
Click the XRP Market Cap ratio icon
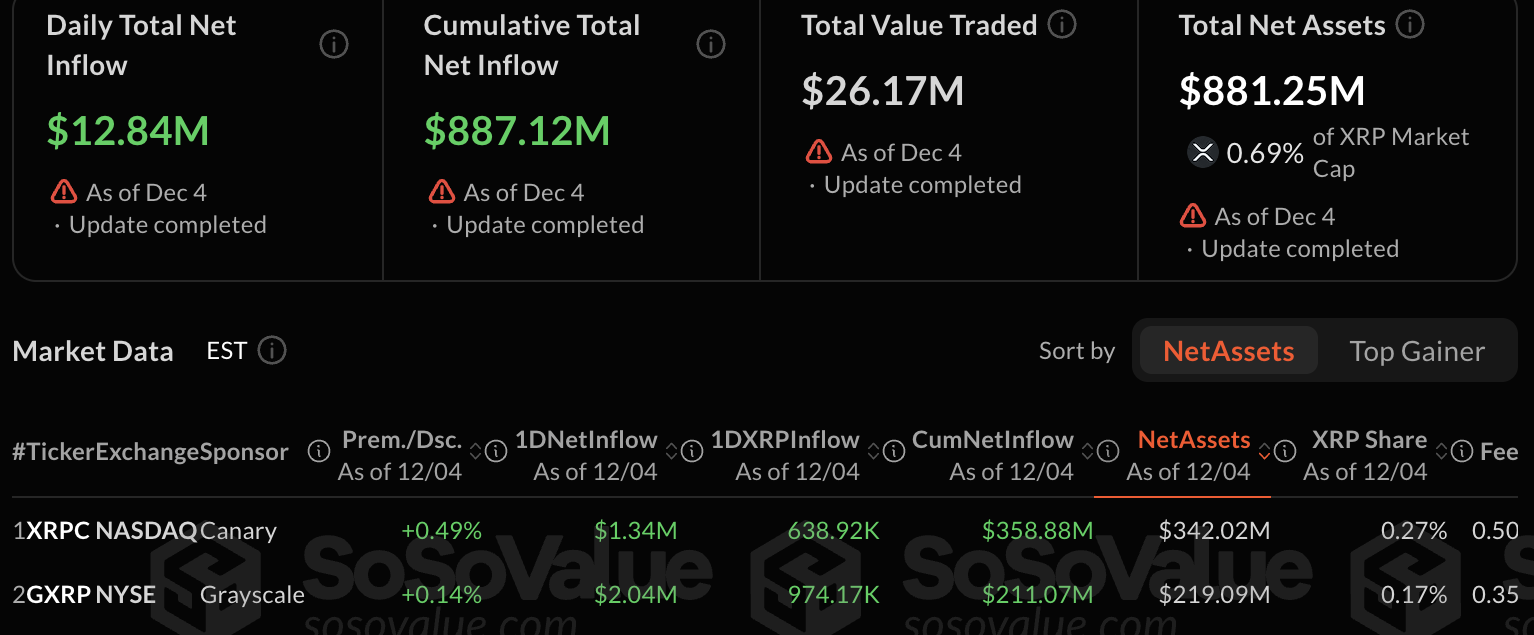pos(1201,153)
